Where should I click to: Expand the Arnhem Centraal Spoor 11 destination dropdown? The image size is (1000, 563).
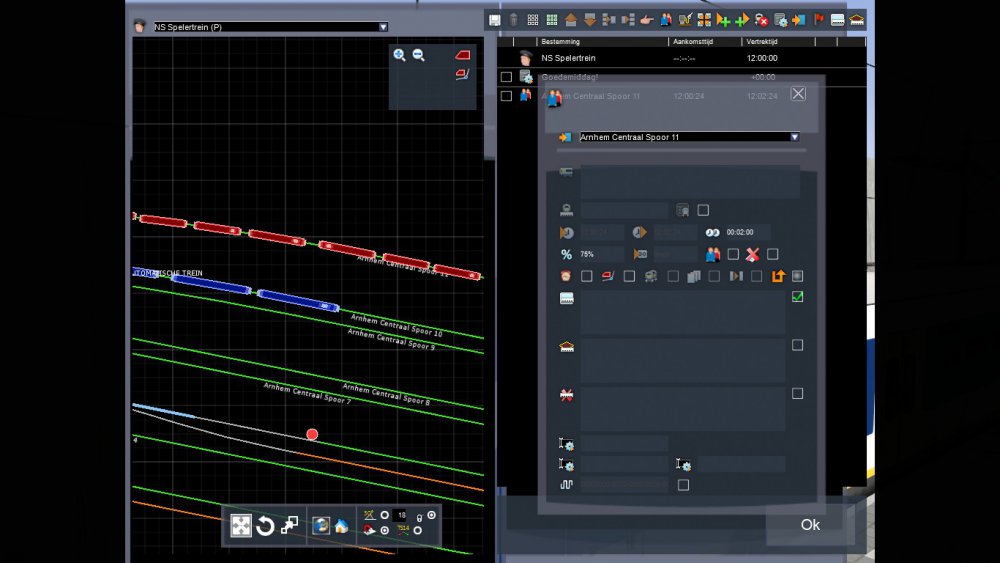coord(794,137)
